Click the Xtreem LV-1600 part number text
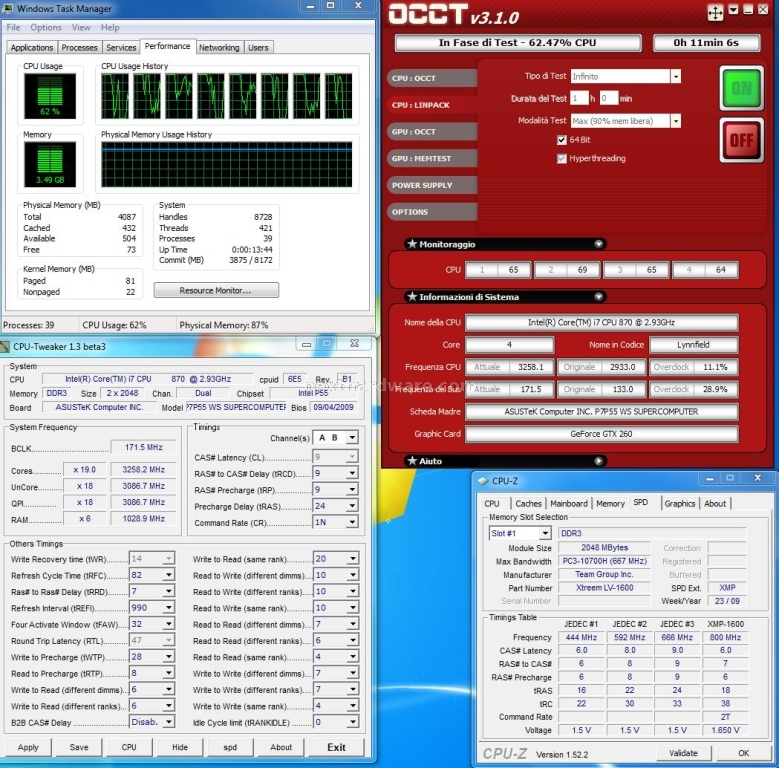Viewport: 779px width, 768px height. pos(604,588)
